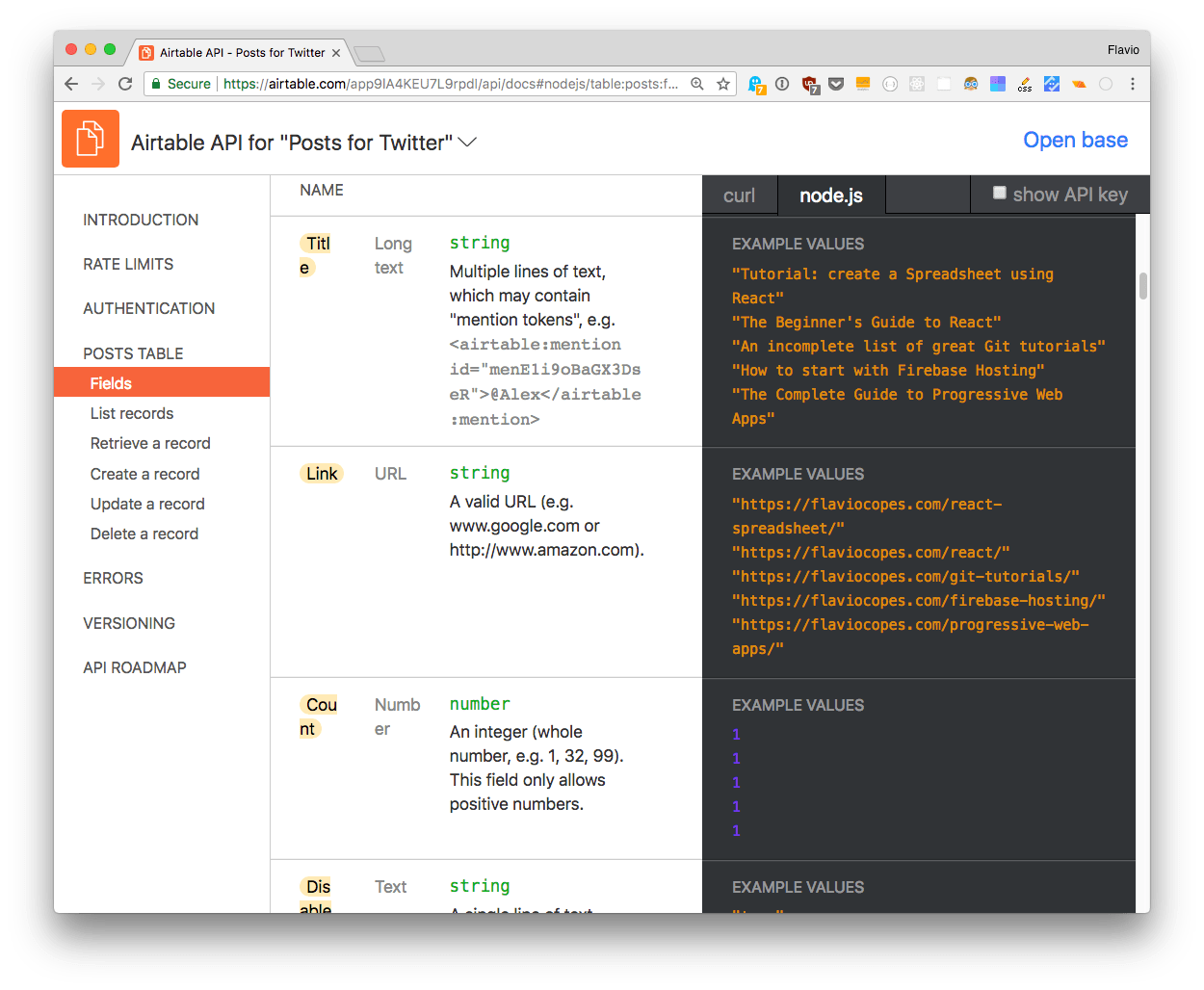
Task: Open the JSON formatter extension icon
Action: [x=889, y=84]
